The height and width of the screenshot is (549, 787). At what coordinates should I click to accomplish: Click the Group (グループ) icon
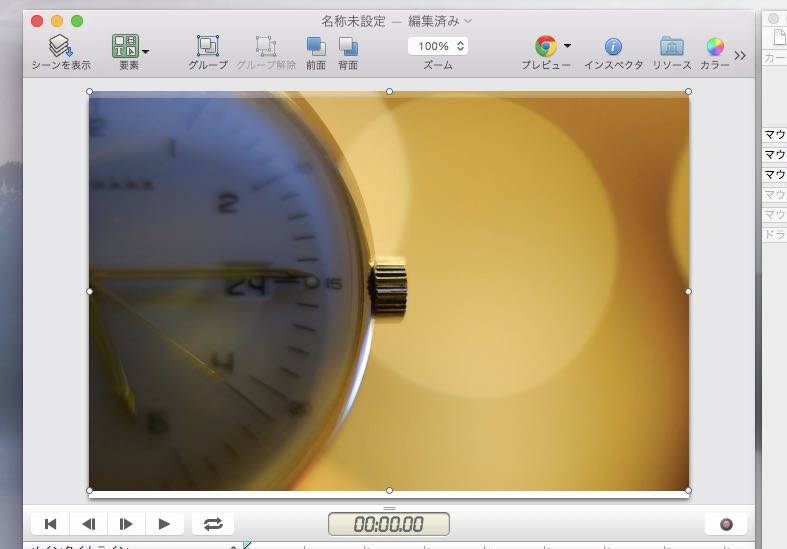coord(208,46)
